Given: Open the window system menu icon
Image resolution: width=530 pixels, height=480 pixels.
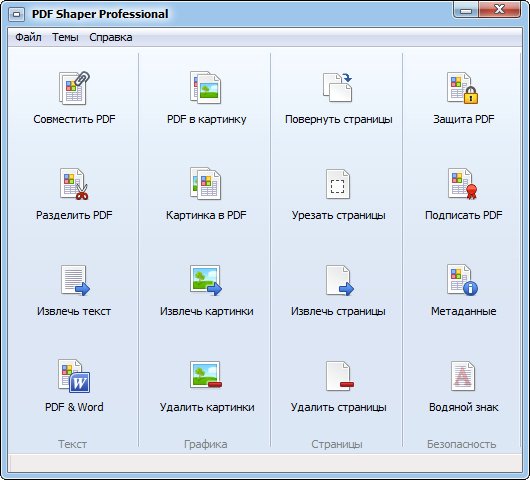Looking at the screenshot, I should (x=17, y=15).
